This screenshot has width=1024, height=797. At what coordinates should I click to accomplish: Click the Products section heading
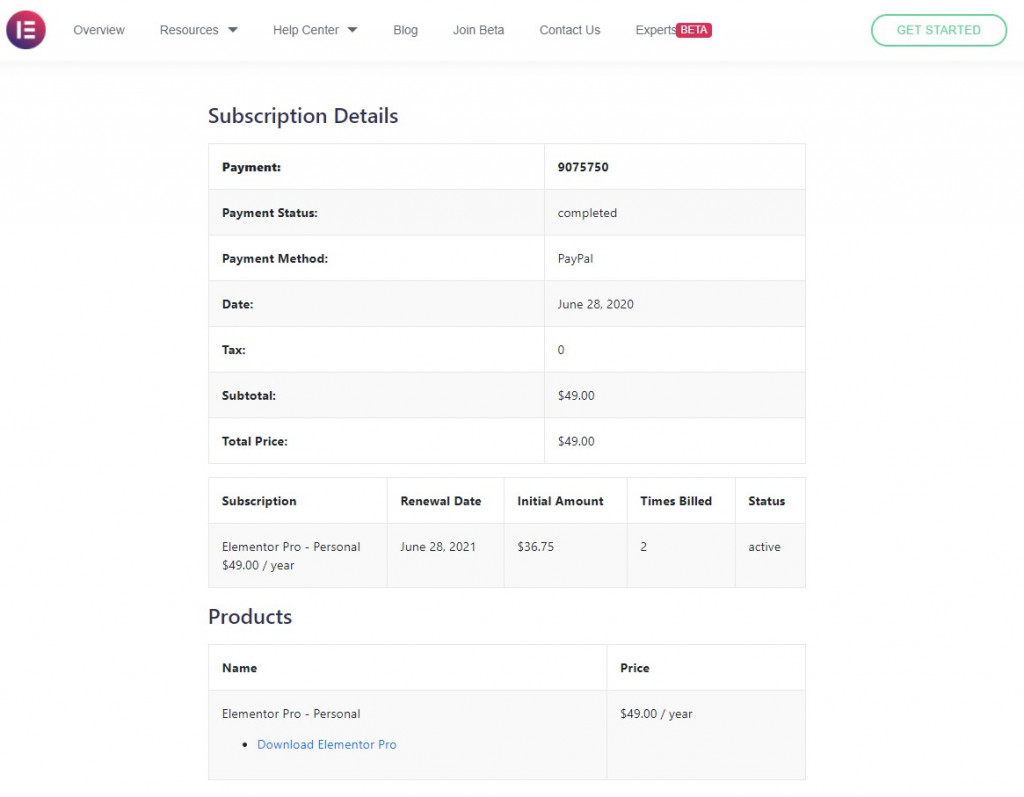coord(250,617)
